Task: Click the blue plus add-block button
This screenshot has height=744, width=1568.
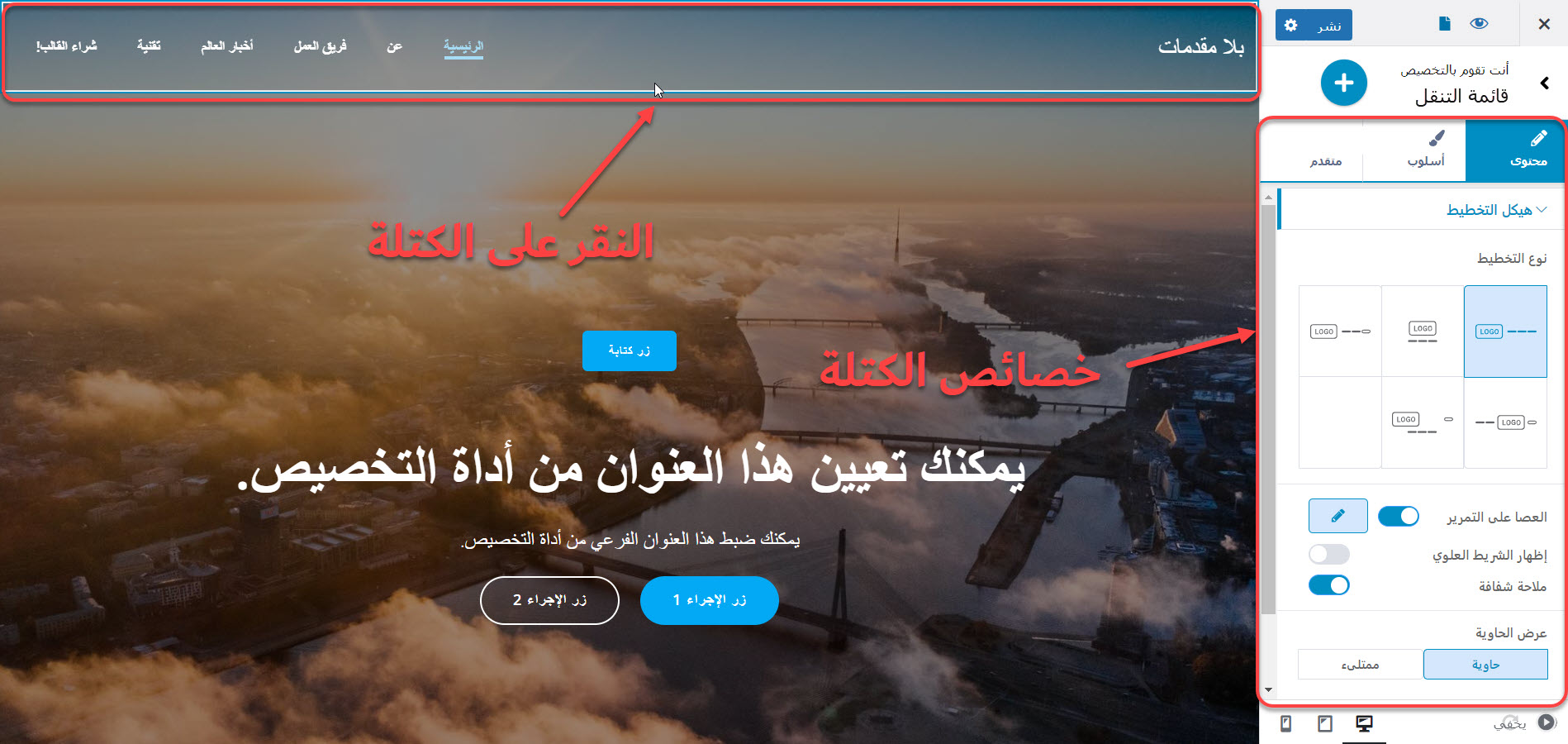Action: click(1343, 83)
